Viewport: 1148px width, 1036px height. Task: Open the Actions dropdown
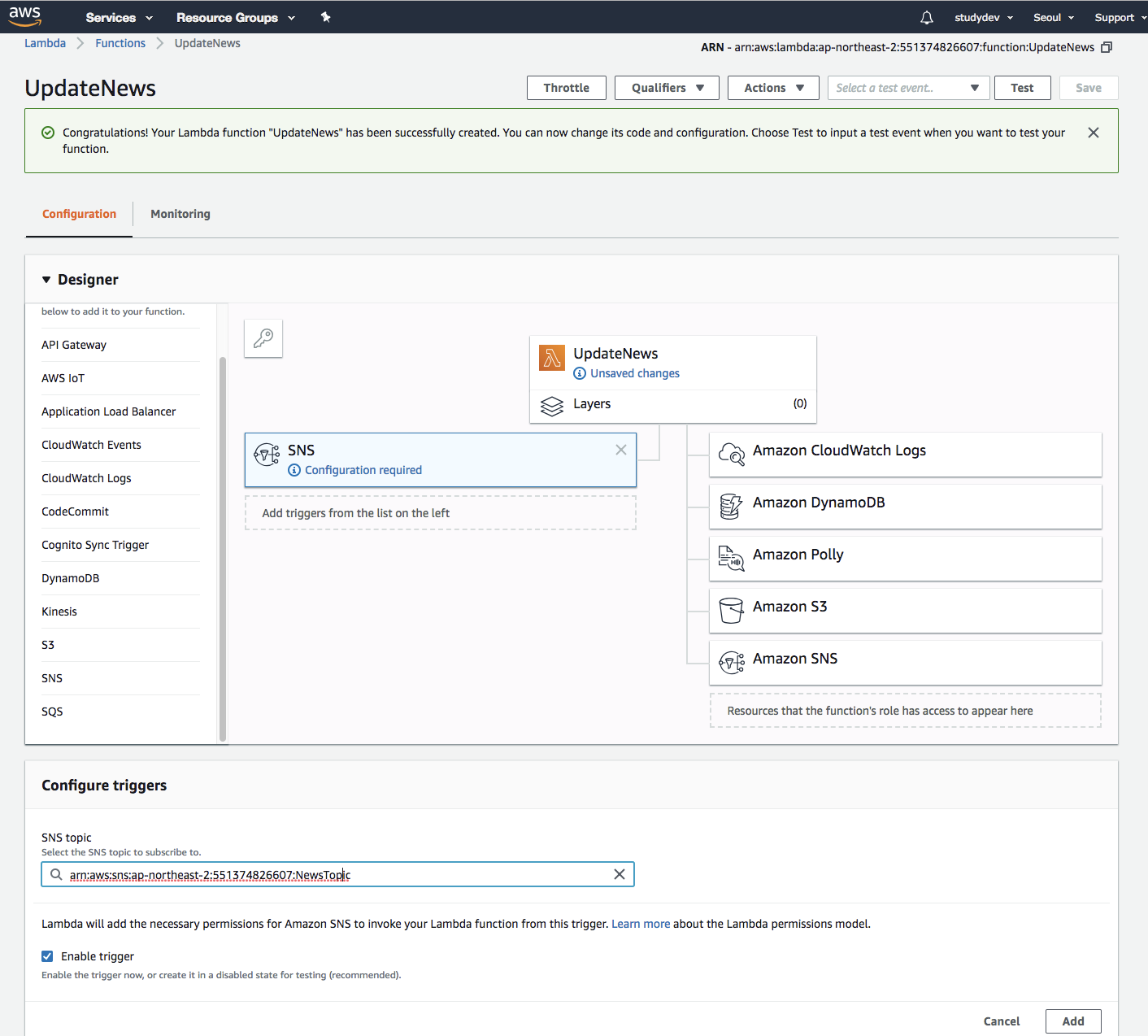(x=773, y=88)
